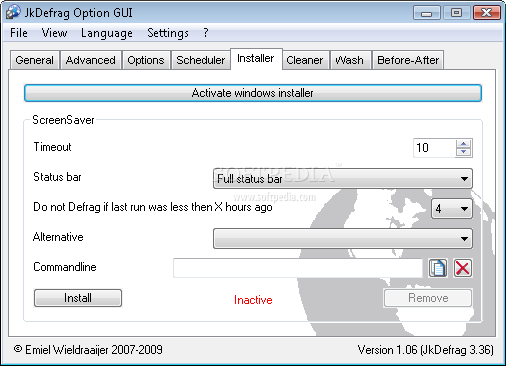
Task: Switch to the Before-After tab
Action: 408,60
